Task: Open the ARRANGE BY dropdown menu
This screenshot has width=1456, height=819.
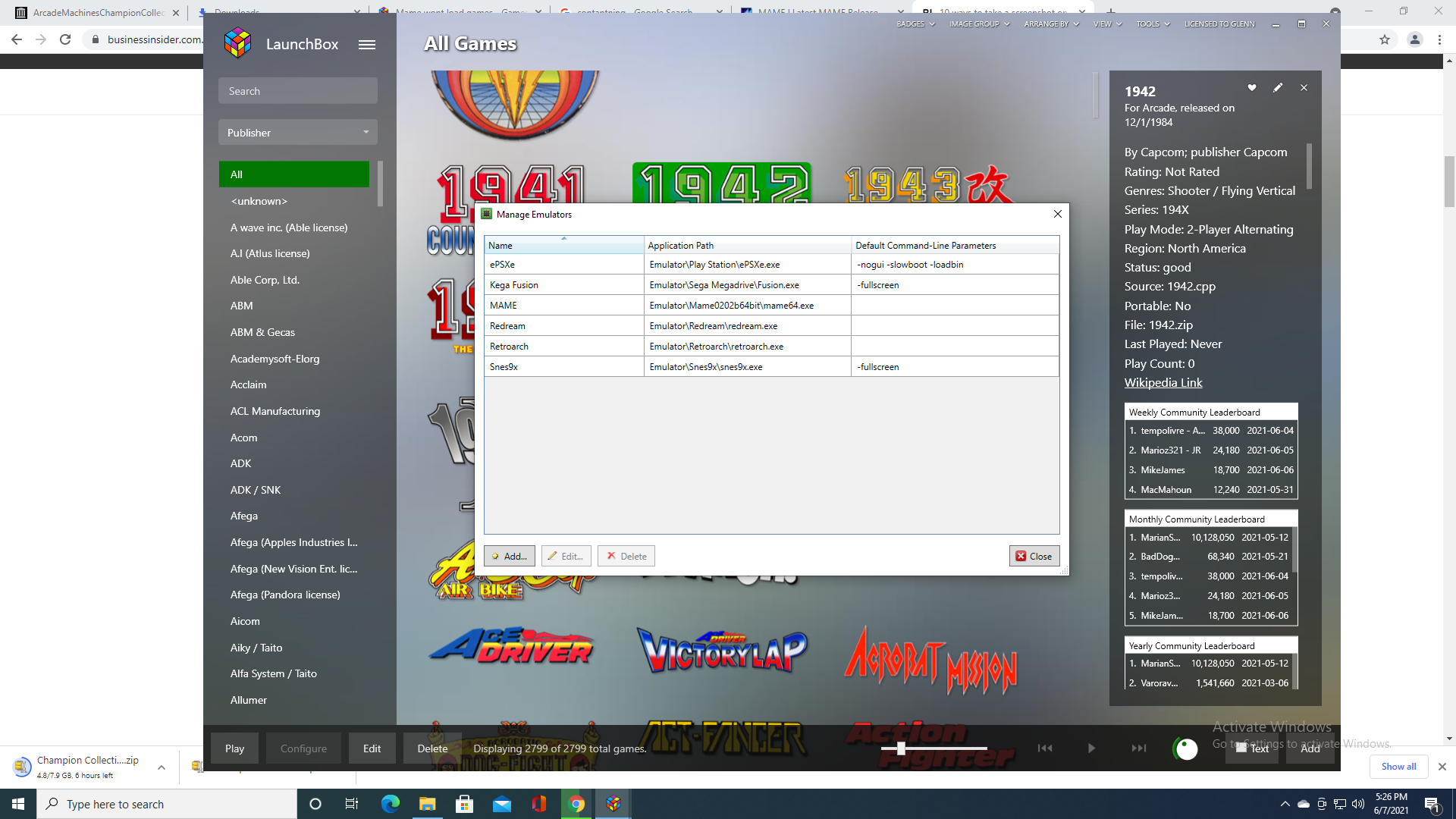Action: click(x=1051, y=24)
